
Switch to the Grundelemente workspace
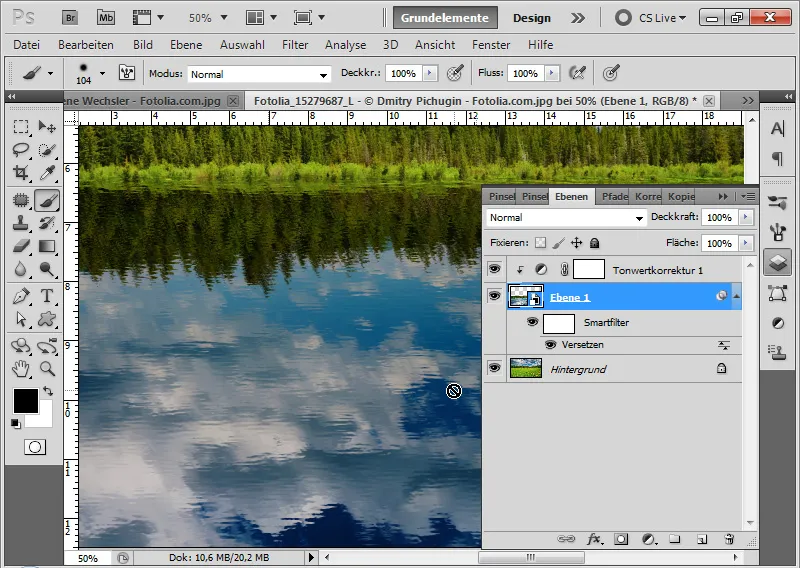(445, 18)
